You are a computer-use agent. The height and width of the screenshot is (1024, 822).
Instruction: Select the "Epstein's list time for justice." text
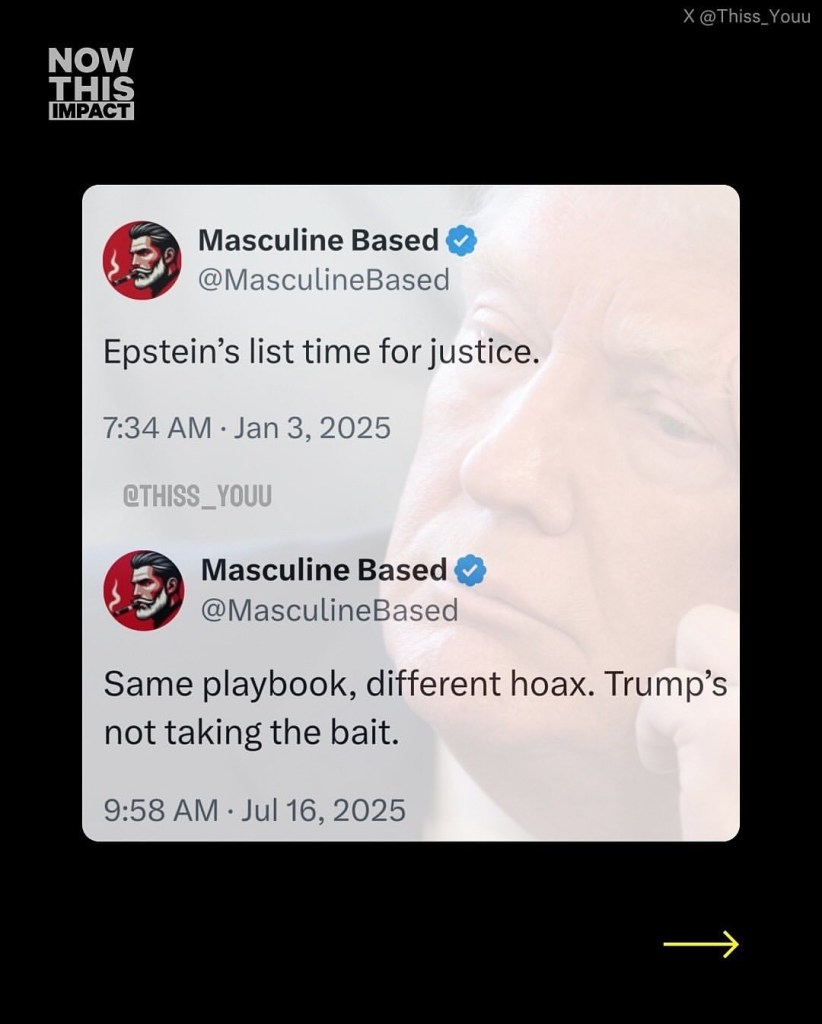[x=321, y=354]
